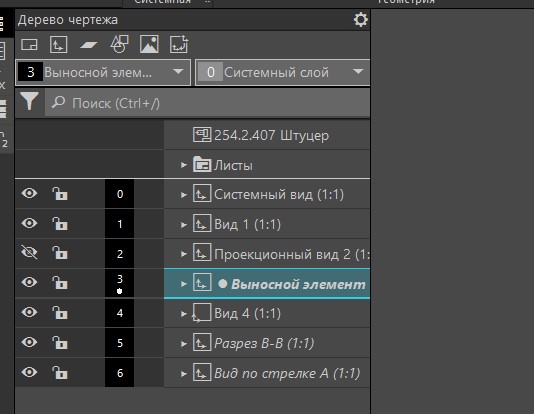Click view number 4 cell
The height and width of the screenshot is (414, 534).
coord(120,313)
